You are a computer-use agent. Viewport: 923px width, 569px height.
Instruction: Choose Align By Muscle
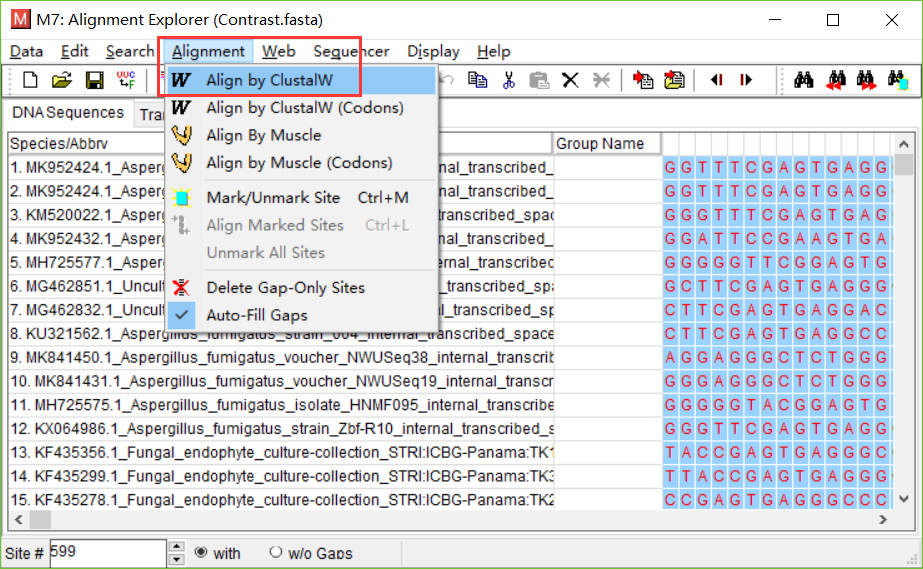tap(301, 135)
